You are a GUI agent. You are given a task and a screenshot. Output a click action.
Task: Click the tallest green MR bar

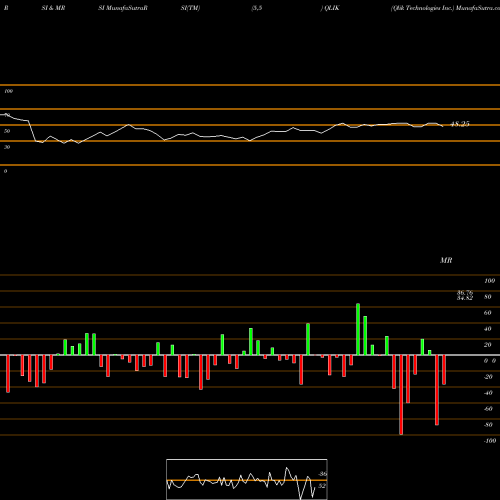pyautogui.click(x=358, y=329)
